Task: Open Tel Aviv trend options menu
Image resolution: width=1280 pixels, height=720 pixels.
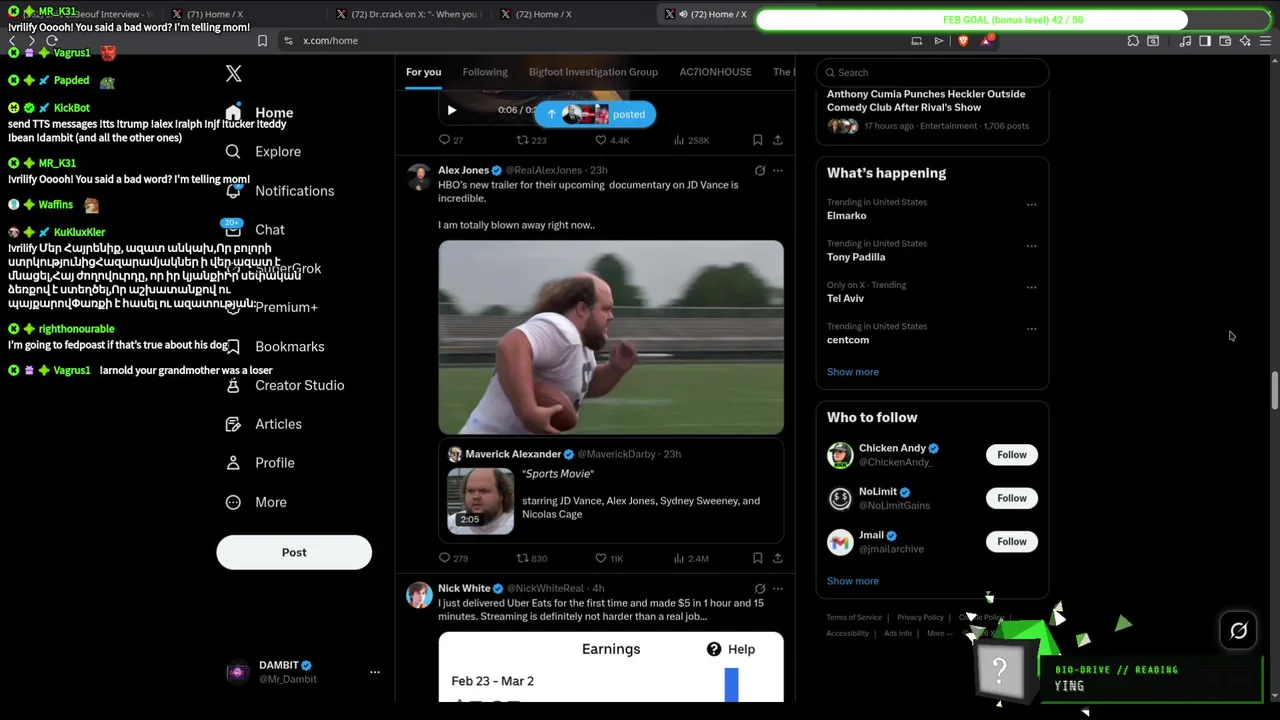Action: coord(1031,288)
